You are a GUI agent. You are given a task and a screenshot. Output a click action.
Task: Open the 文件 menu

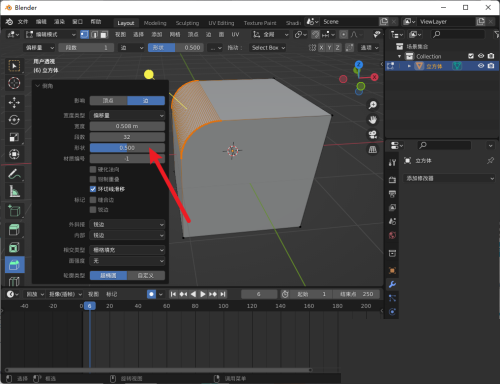(x=23, y=22)
